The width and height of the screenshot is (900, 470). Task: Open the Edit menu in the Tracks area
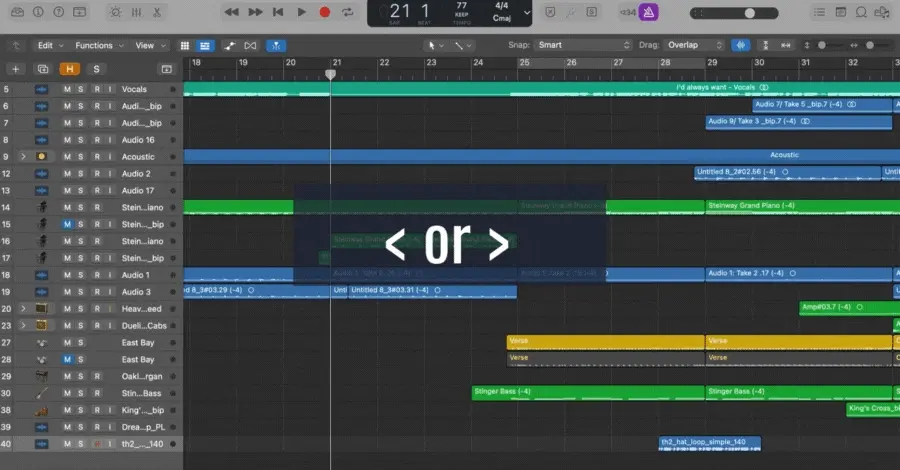click(50, 45)
